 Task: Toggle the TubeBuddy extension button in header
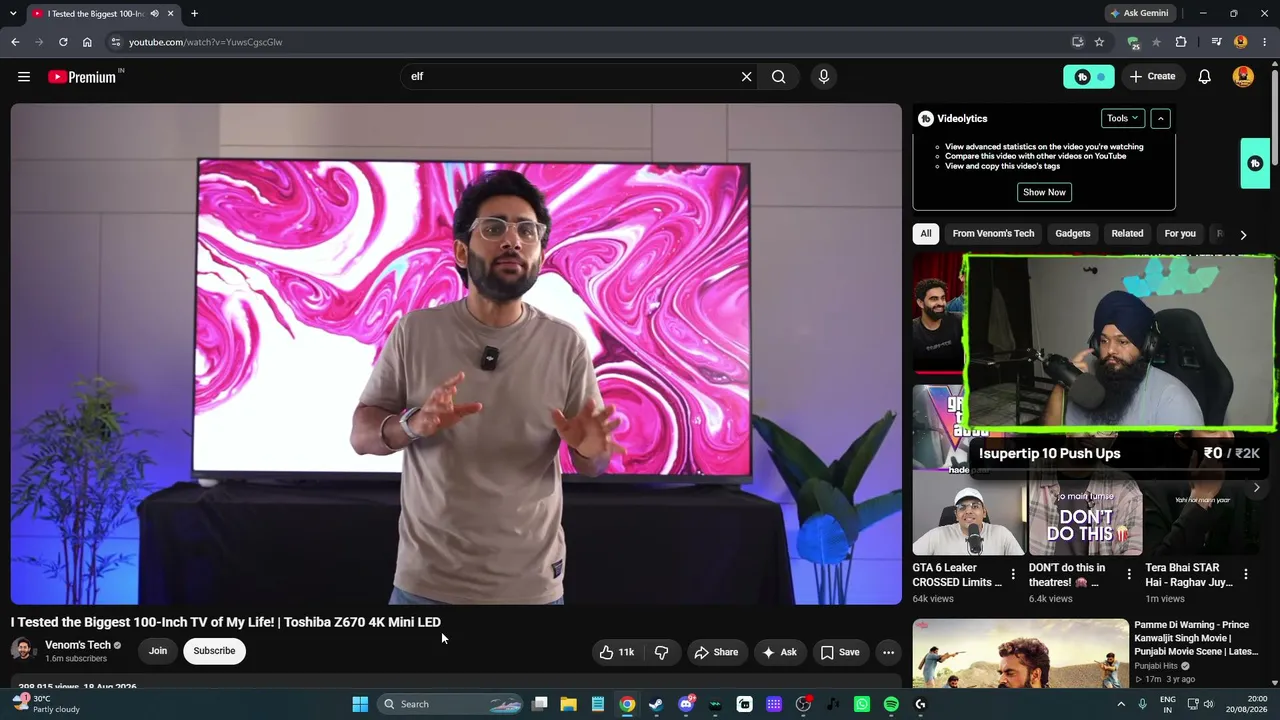point(1089,77)
